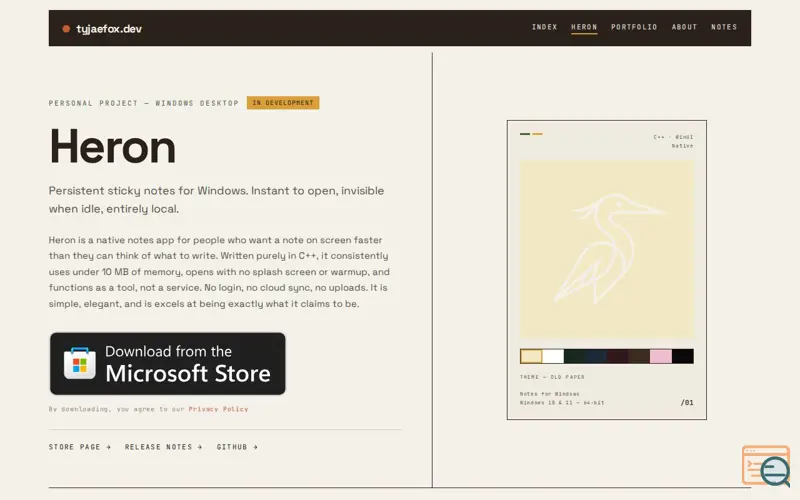Viewport: 800px width, 500px height.
Task: View the RELEASE NOTES link
Action: 163,447
